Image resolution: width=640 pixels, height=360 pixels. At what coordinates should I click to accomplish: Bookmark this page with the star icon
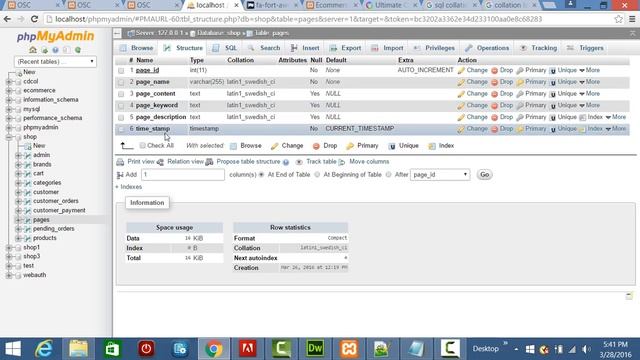point(618,19)
